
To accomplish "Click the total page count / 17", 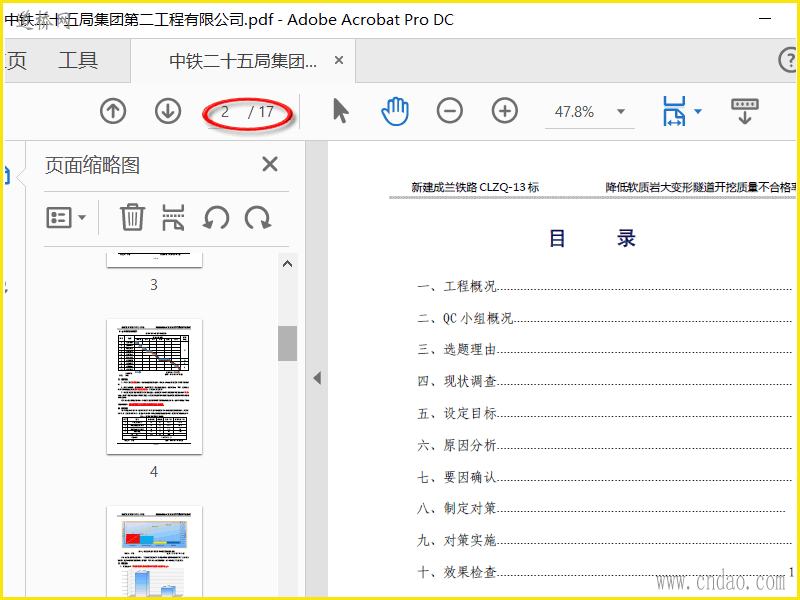I will [261, 112].
